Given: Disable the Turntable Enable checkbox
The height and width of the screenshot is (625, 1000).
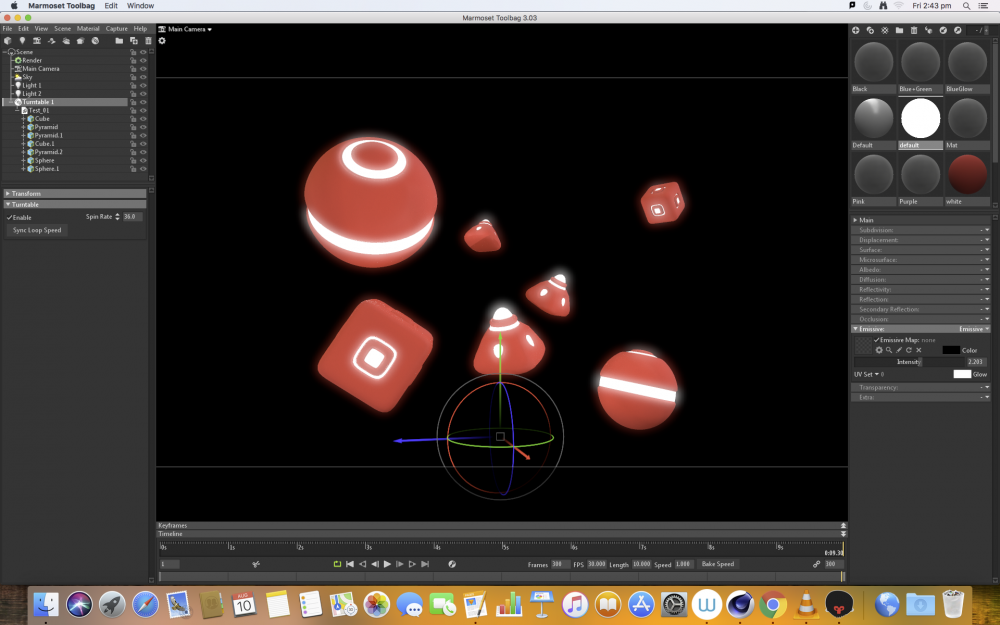Looking at the screenshot, I should [x=10, y=217].
